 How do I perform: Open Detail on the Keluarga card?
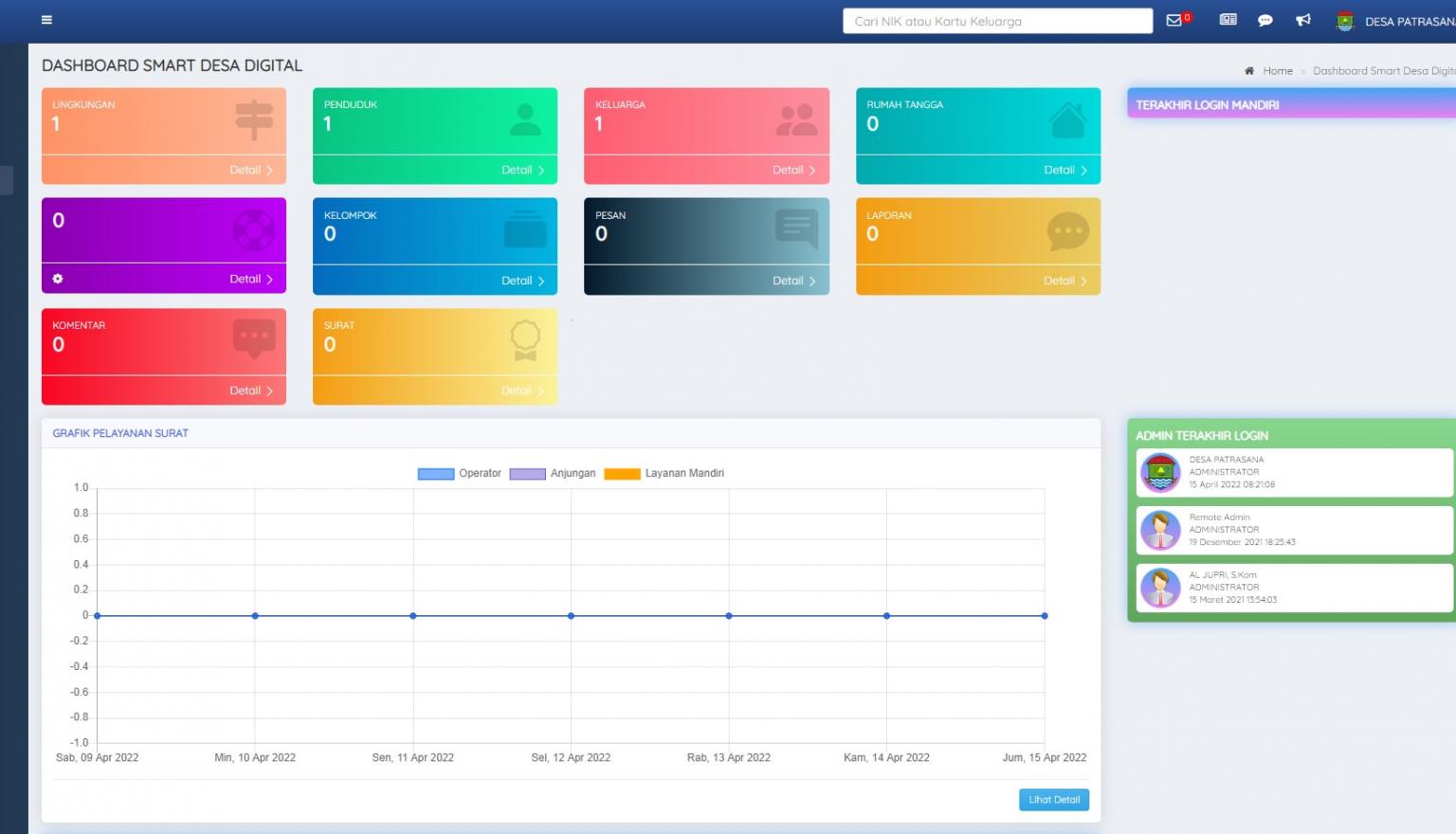click(x=793, y=171)
